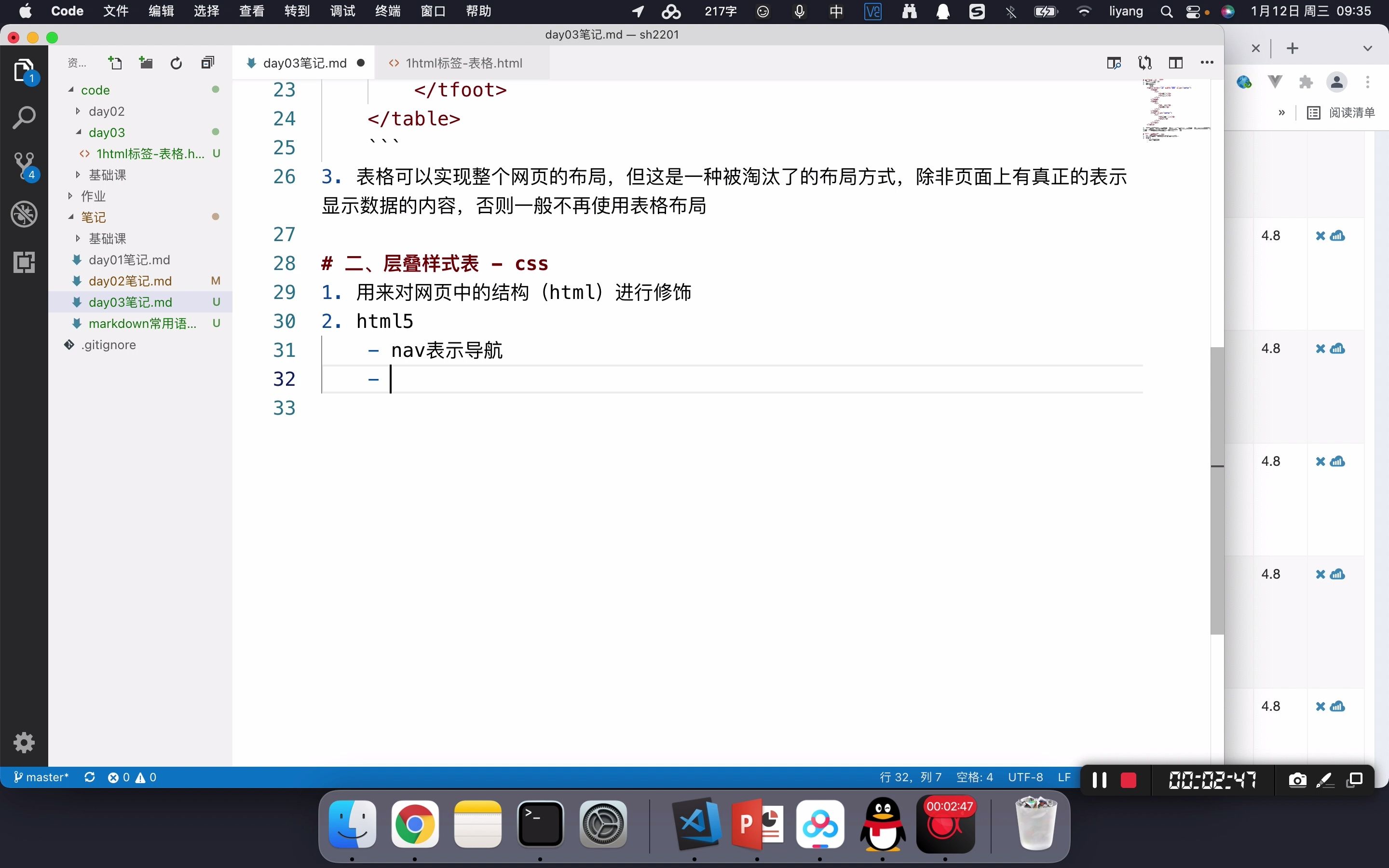Open the 终端 menu in the menu bar
Viewport: 1389px width, 868px height.
[387, 11]
